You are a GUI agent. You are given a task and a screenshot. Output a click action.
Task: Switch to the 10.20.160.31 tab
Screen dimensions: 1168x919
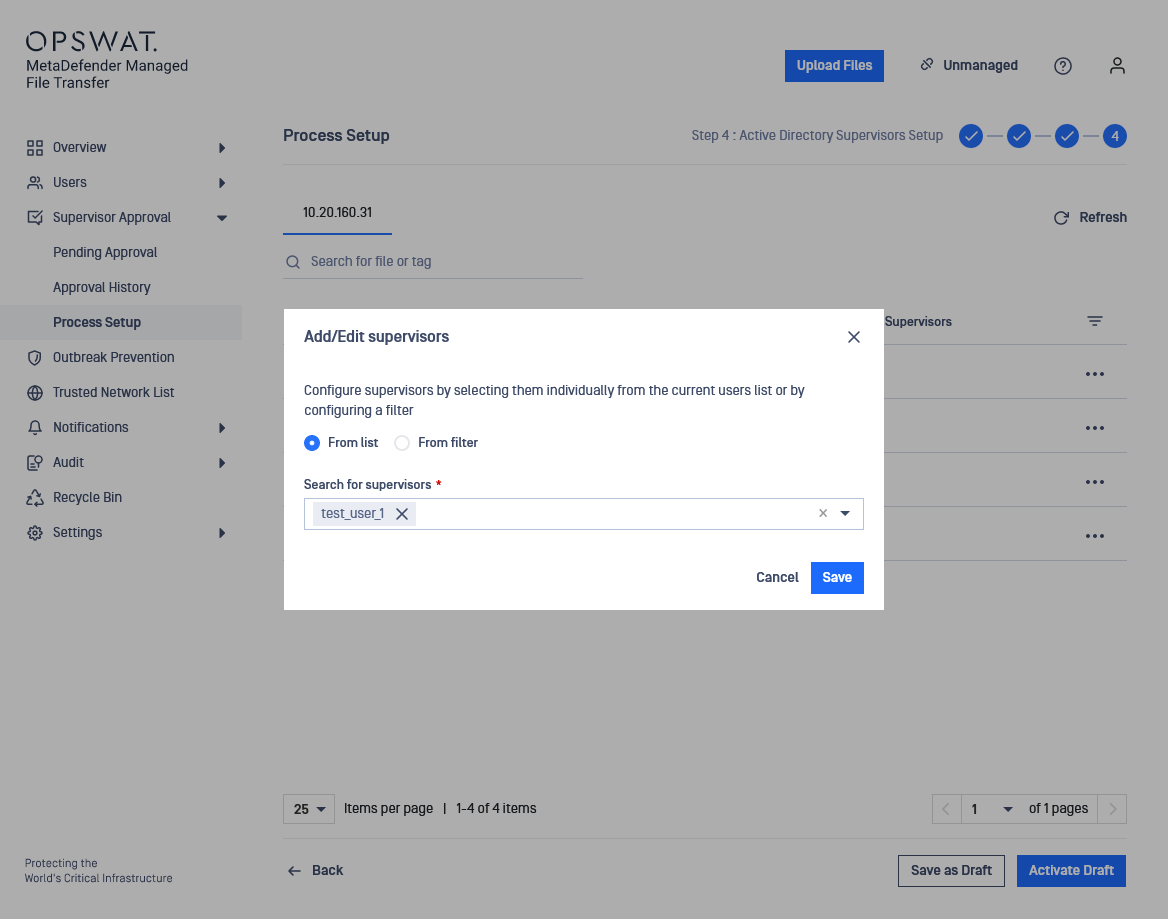tap(337, 213)
